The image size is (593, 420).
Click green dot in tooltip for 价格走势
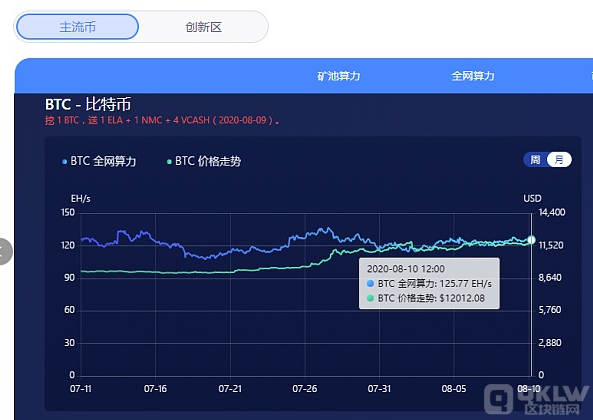click(x=370, y=298)
